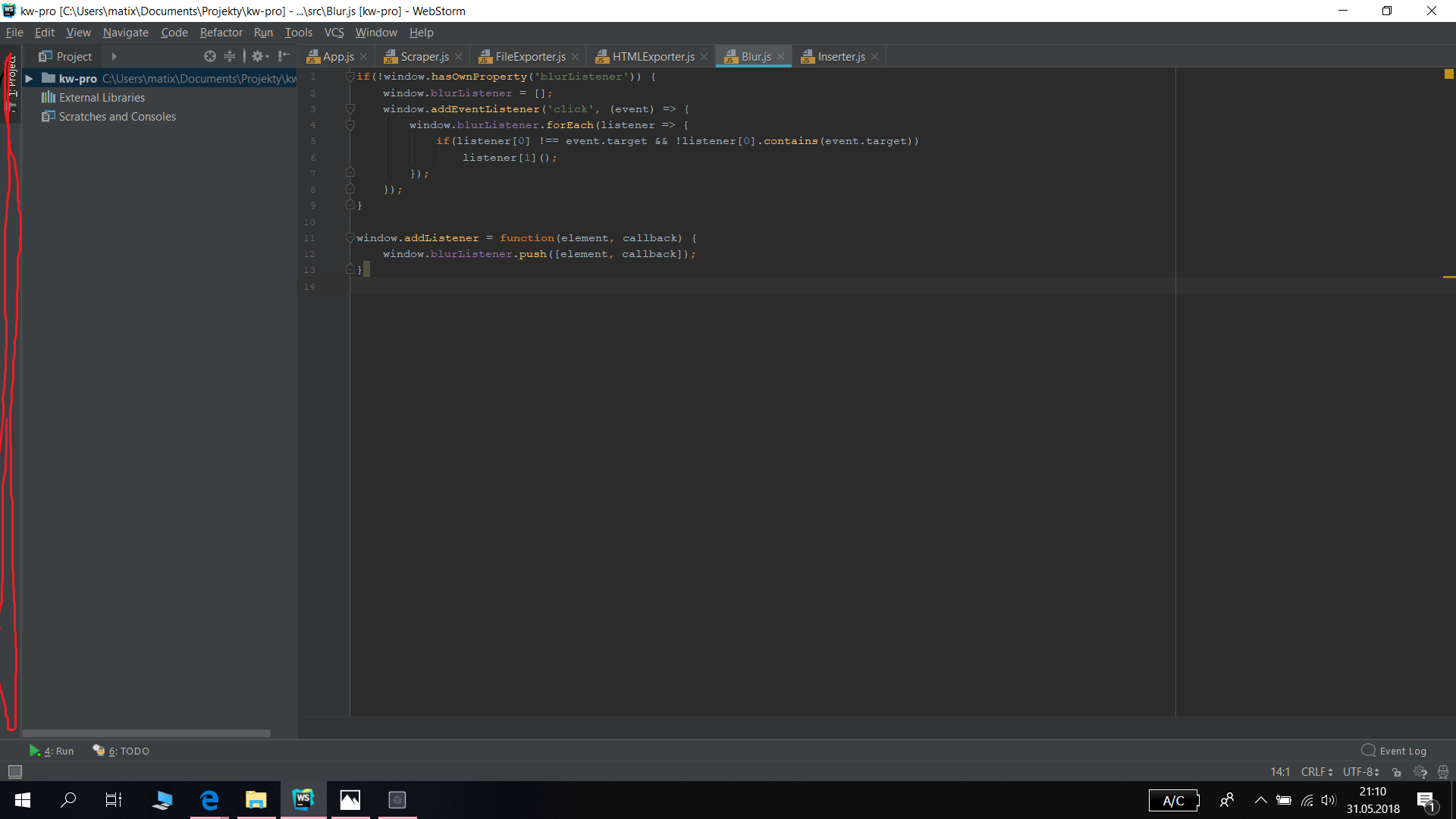Switch to WebStorm via the taskbar icon

point(303,799)
